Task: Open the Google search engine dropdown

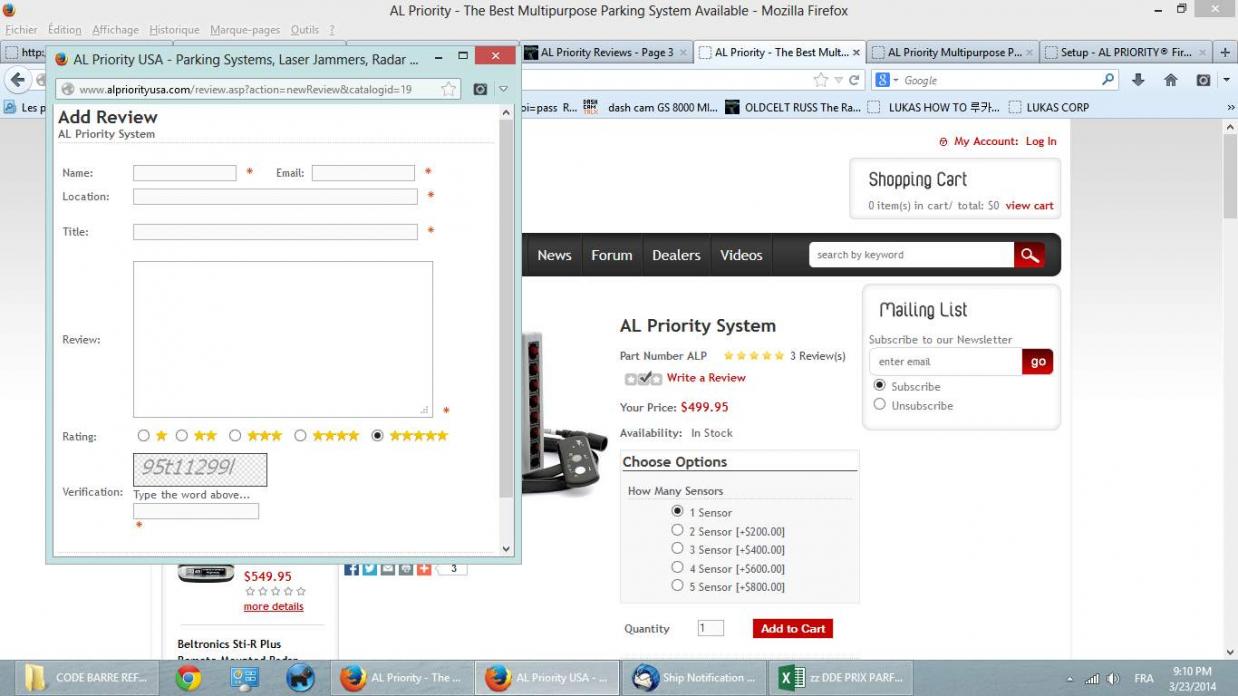Action: point(888,80)
